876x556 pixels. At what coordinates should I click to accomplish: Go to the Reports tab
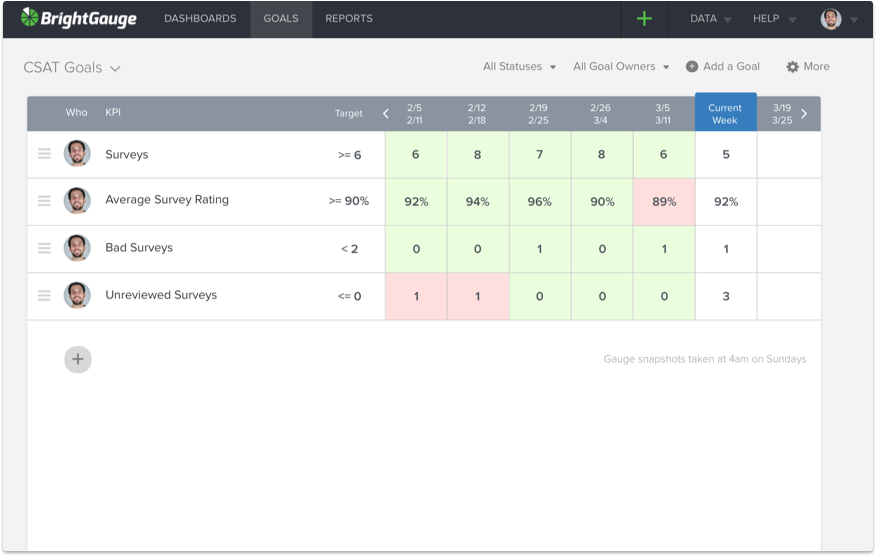(x=349, y=19)
